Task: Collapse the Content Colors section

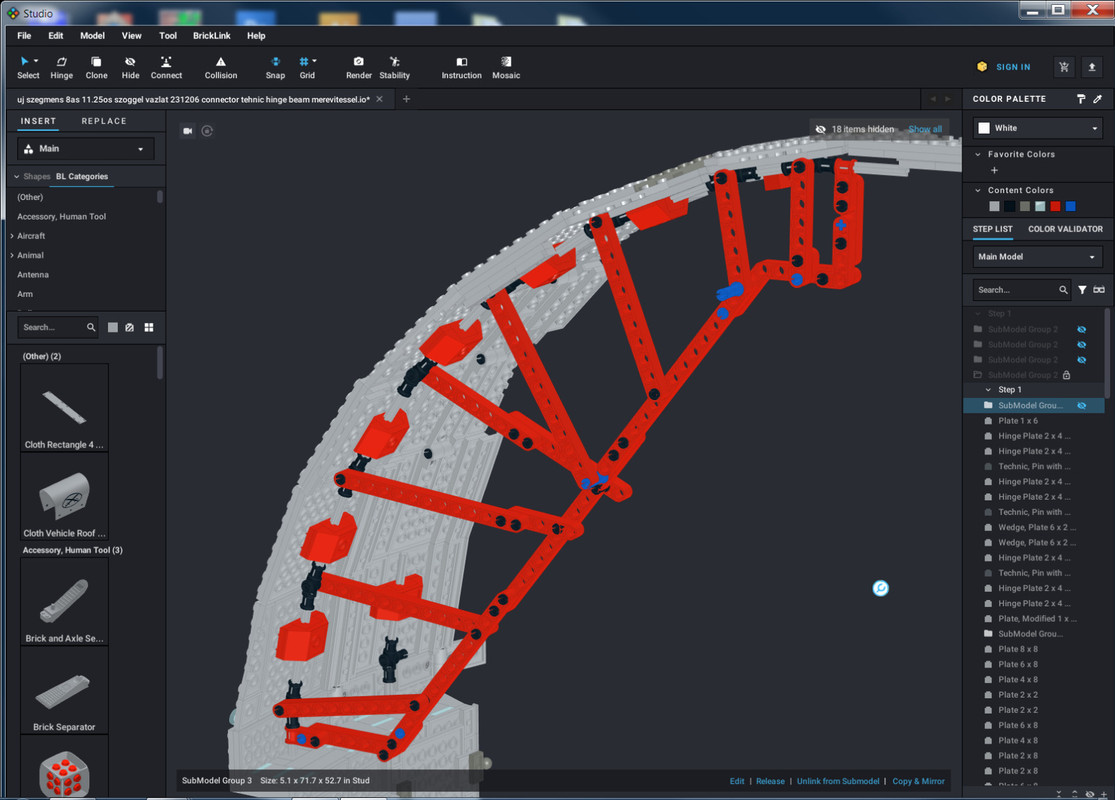Action: click(978, 191)
